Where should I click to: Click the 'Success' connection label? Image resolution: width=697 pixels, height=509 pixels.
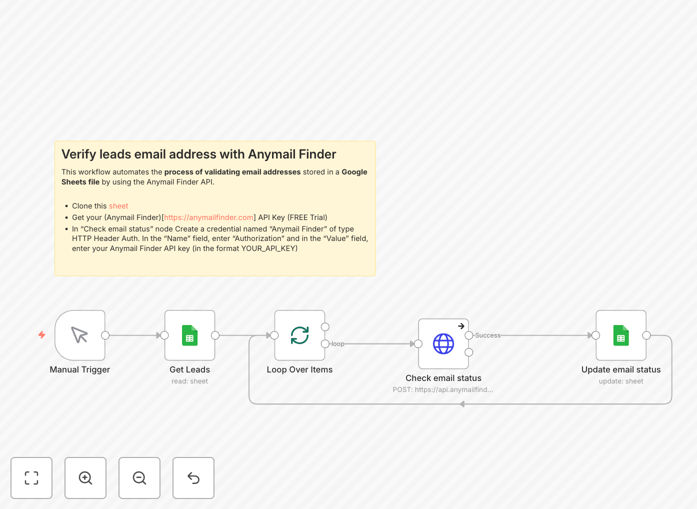[x=488, y=335]
